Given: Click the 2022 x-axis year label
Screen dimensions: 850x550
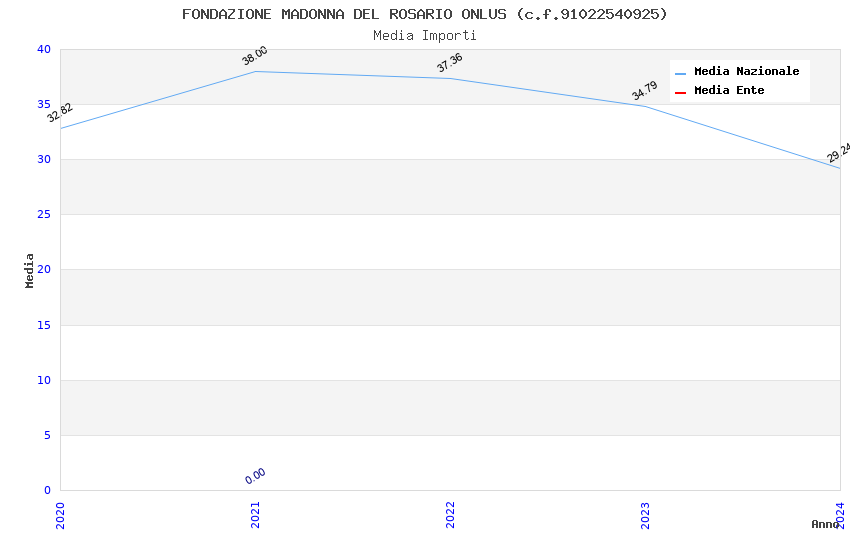Looking at the screenshot, I should click(450, 515).
